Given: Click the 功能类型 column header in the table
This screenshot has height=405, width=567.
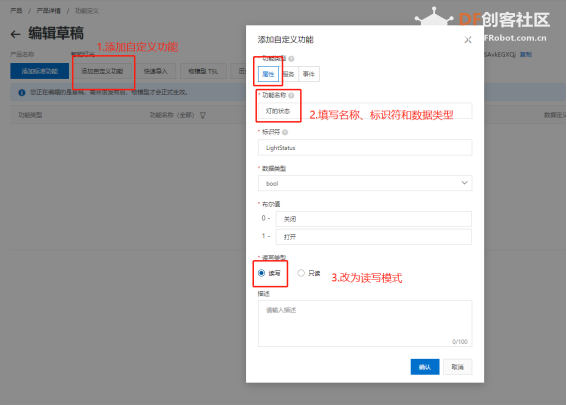Looking at the screenshot, I should click(x=30, y=115).
